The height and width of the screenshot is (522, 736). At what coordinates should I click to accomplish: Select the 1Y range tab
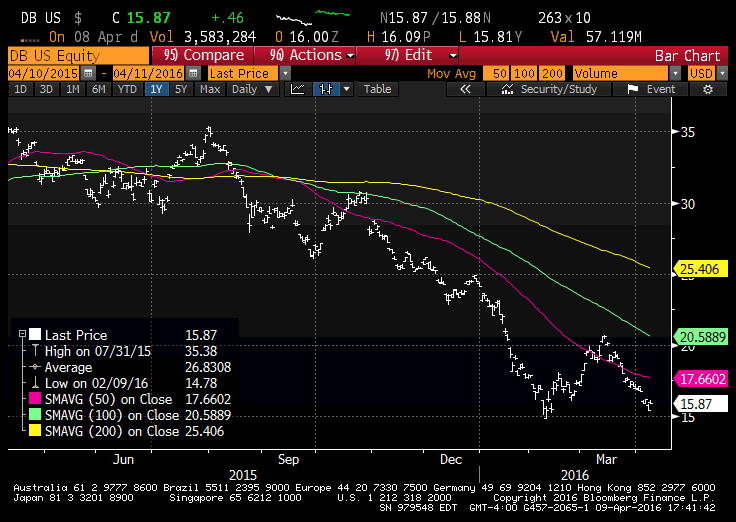(x=156, y=89)
